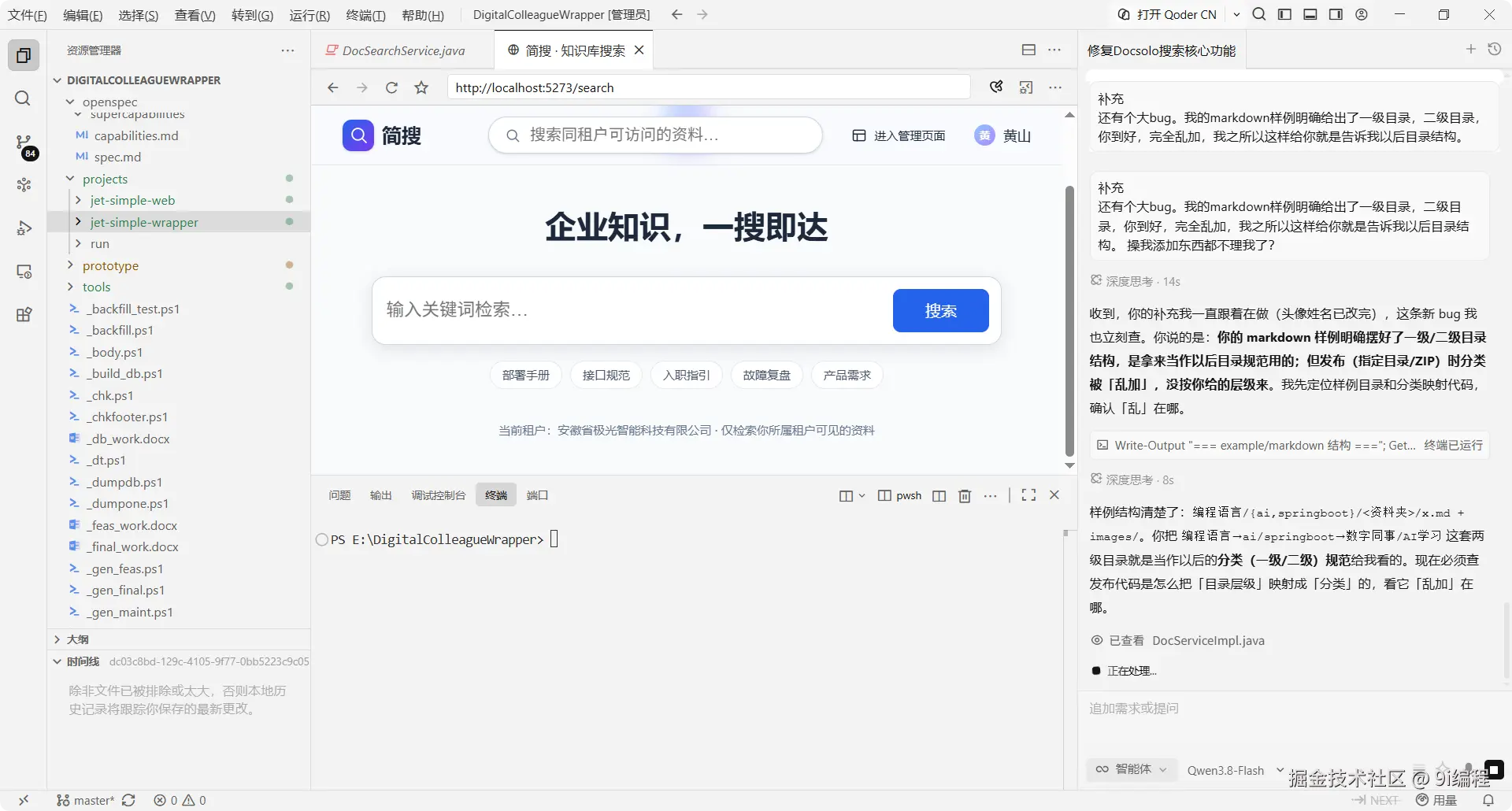Viewport: 1512px width, 811px height.
Task: Click the master* branch in status bar
Action: [86, 800]
